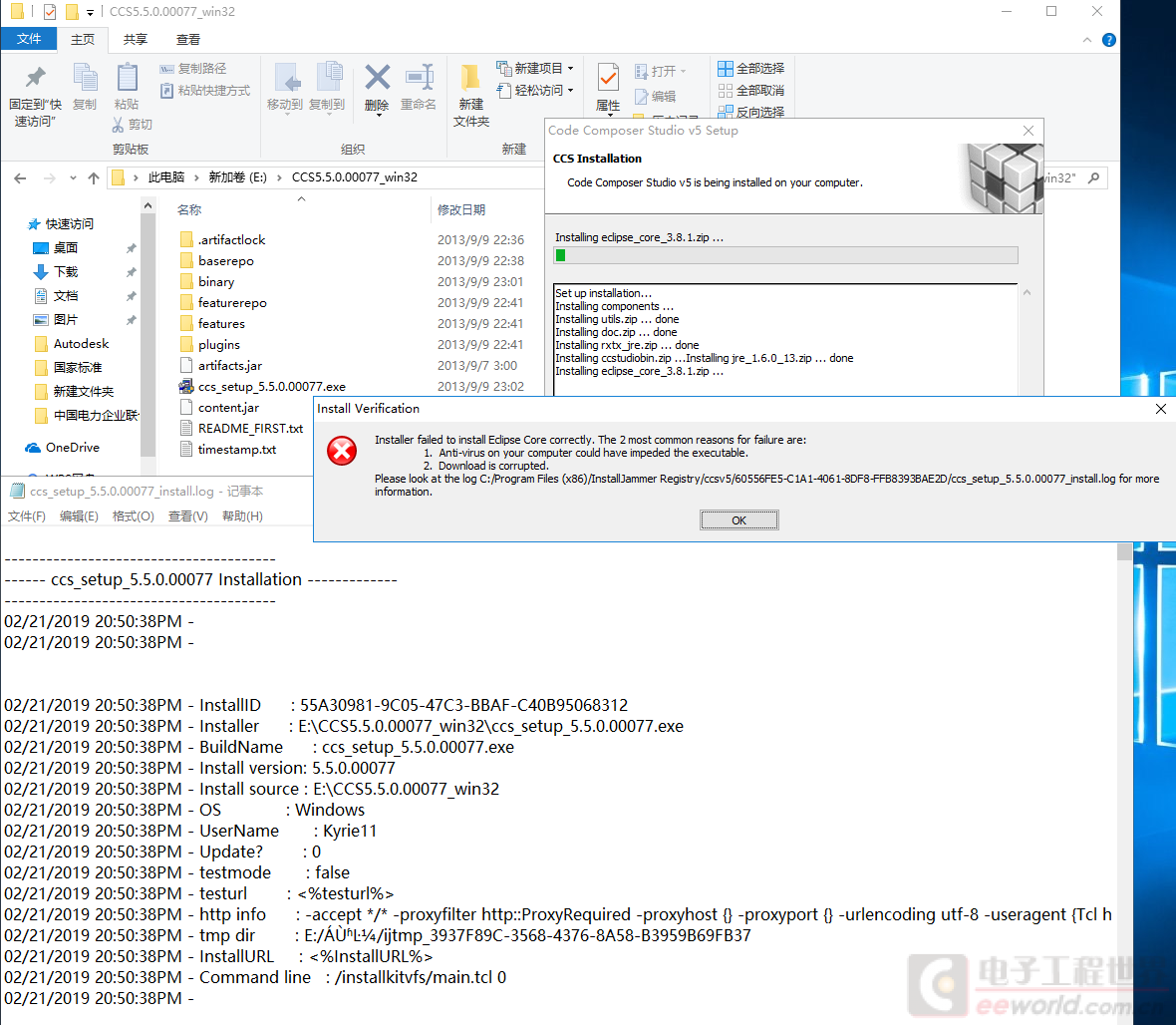Viewport: 1176px width, 1025px height.
Task: Click the Forward navigation arrow
Action: pyautogui.click(x=50, y=177)
